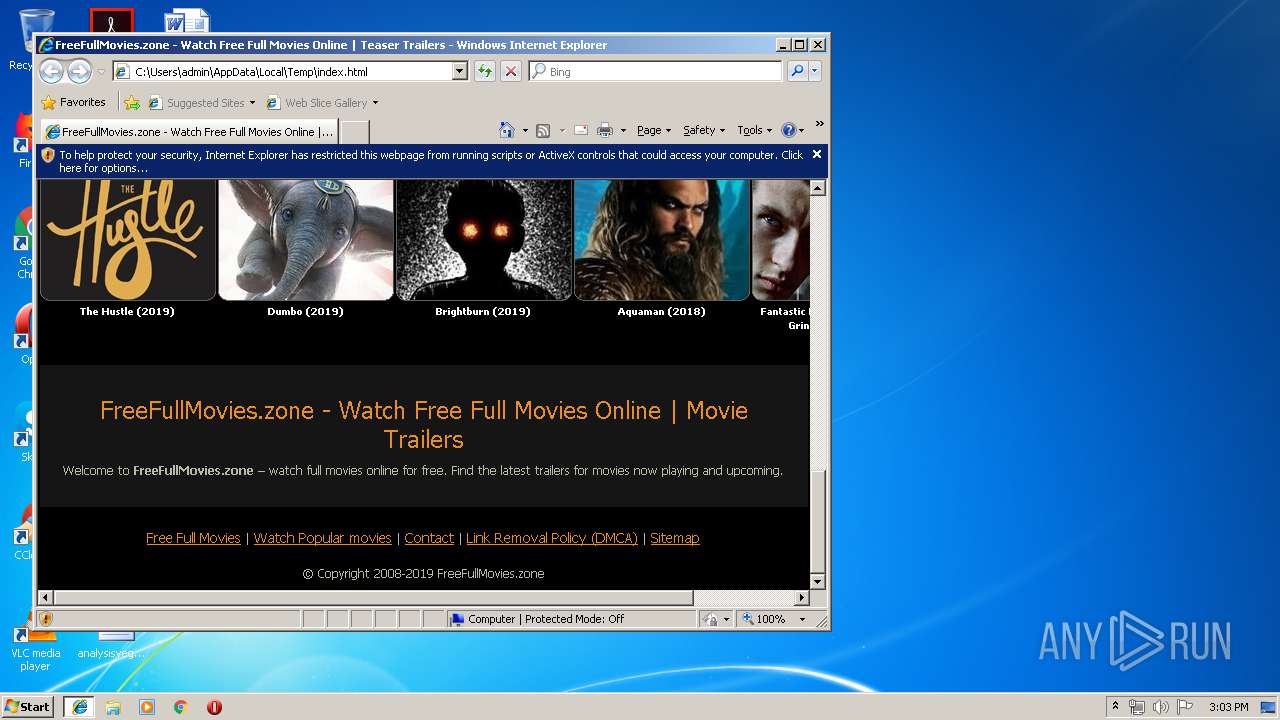
Task: Click The Hustle (2019) title
Action: (127, 311)
